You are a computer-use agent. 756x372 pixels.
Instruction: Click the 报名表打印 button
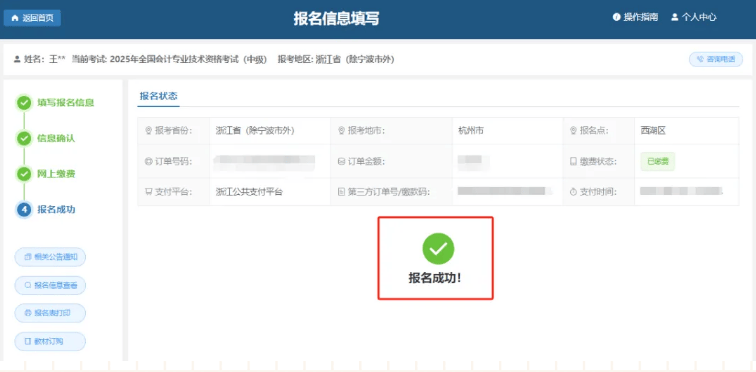(50, 313)
